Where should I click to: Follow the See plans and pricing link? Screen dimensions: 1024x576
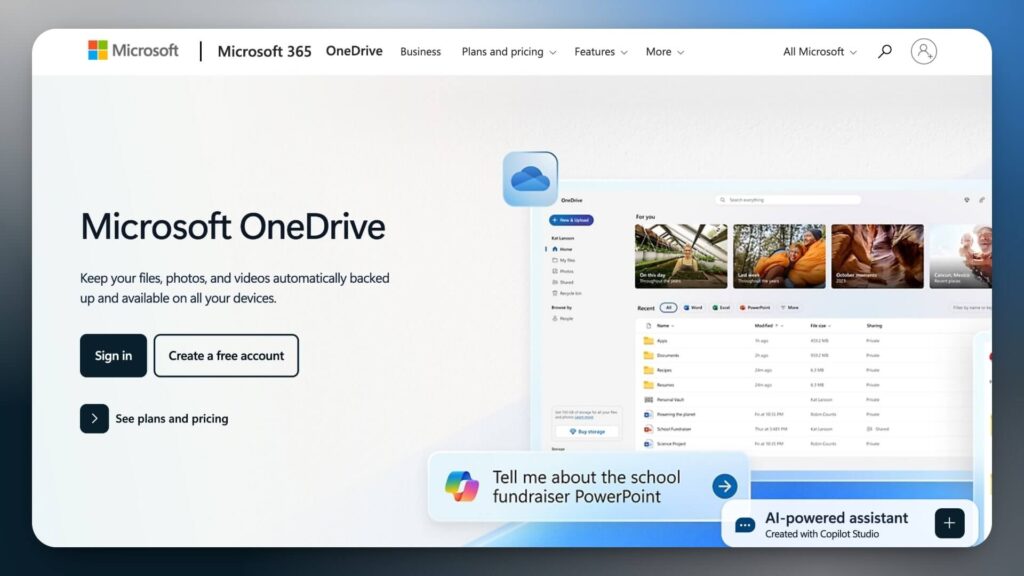[171, 418]
